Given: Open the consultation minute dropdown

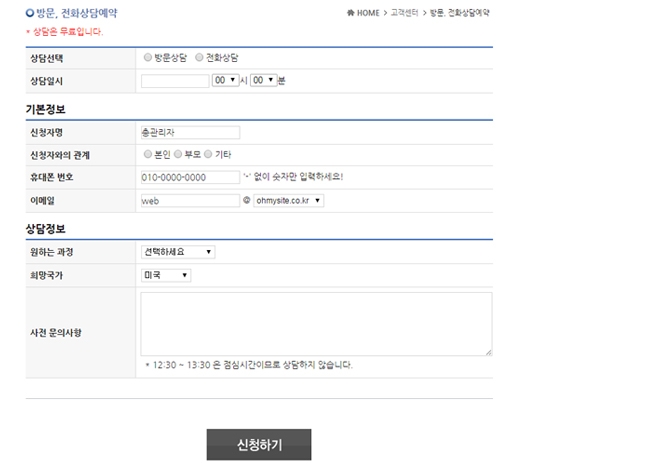Looking at the screenshot, I should [263, 79].
